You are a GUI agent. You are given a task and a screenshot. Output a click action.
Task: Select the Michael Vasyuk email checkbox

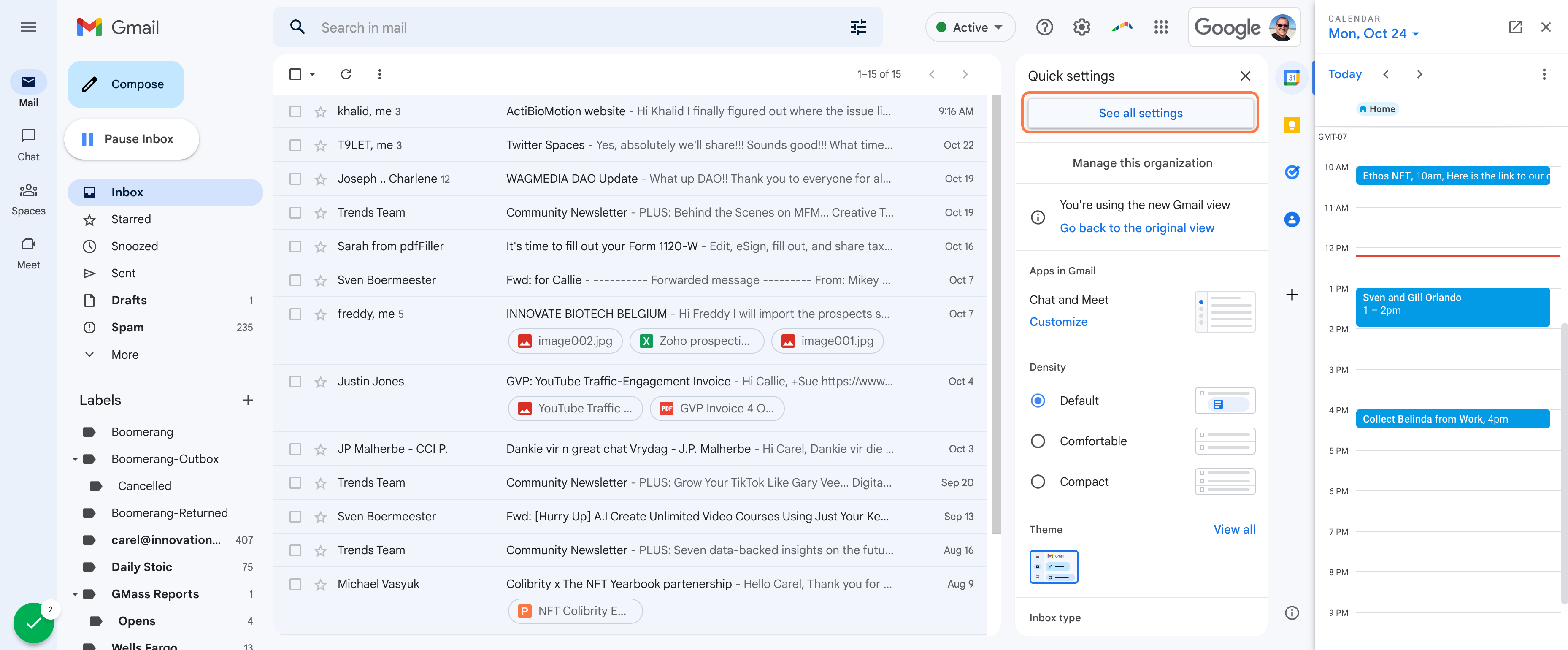[295, 584]
